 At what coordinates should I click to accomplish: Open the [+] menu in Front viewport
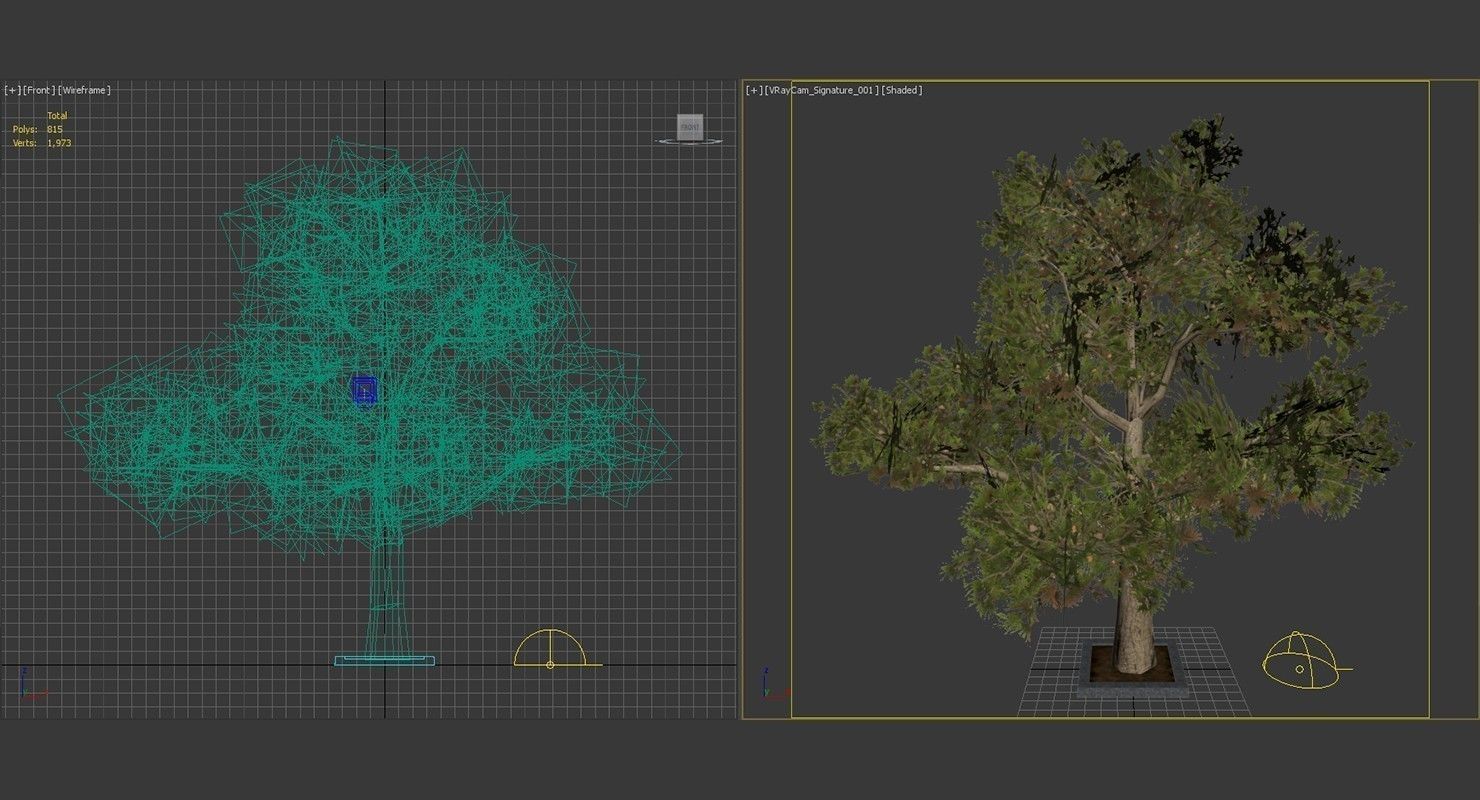[12, 90]
